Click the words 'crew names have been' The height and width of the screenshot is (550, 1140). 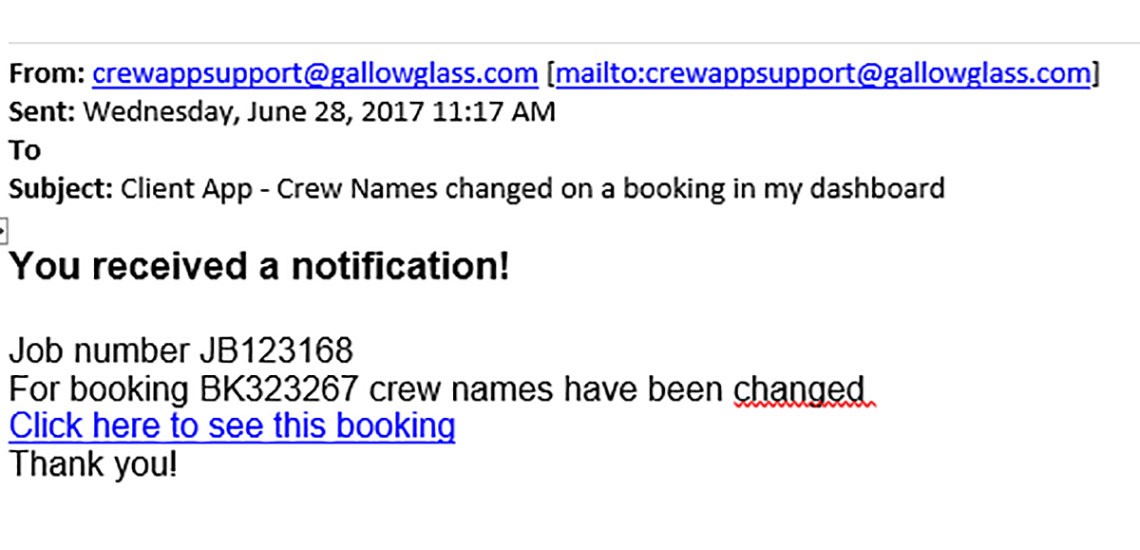click(x=540, y=388)
